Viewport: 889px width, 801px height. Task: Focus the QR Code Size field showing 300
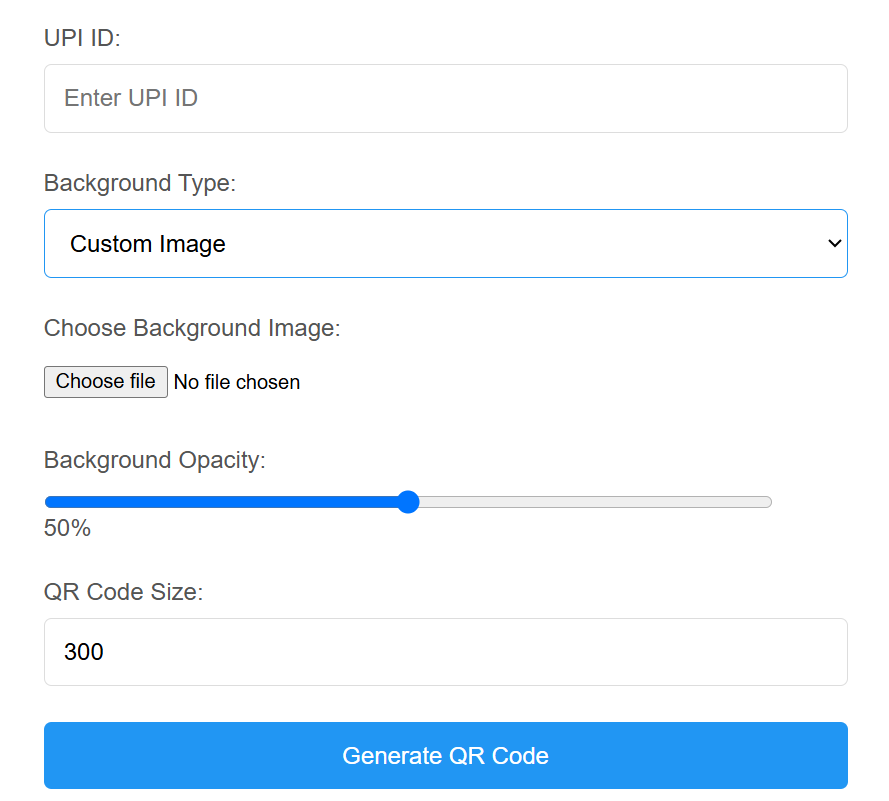click(x=446, y=652)
